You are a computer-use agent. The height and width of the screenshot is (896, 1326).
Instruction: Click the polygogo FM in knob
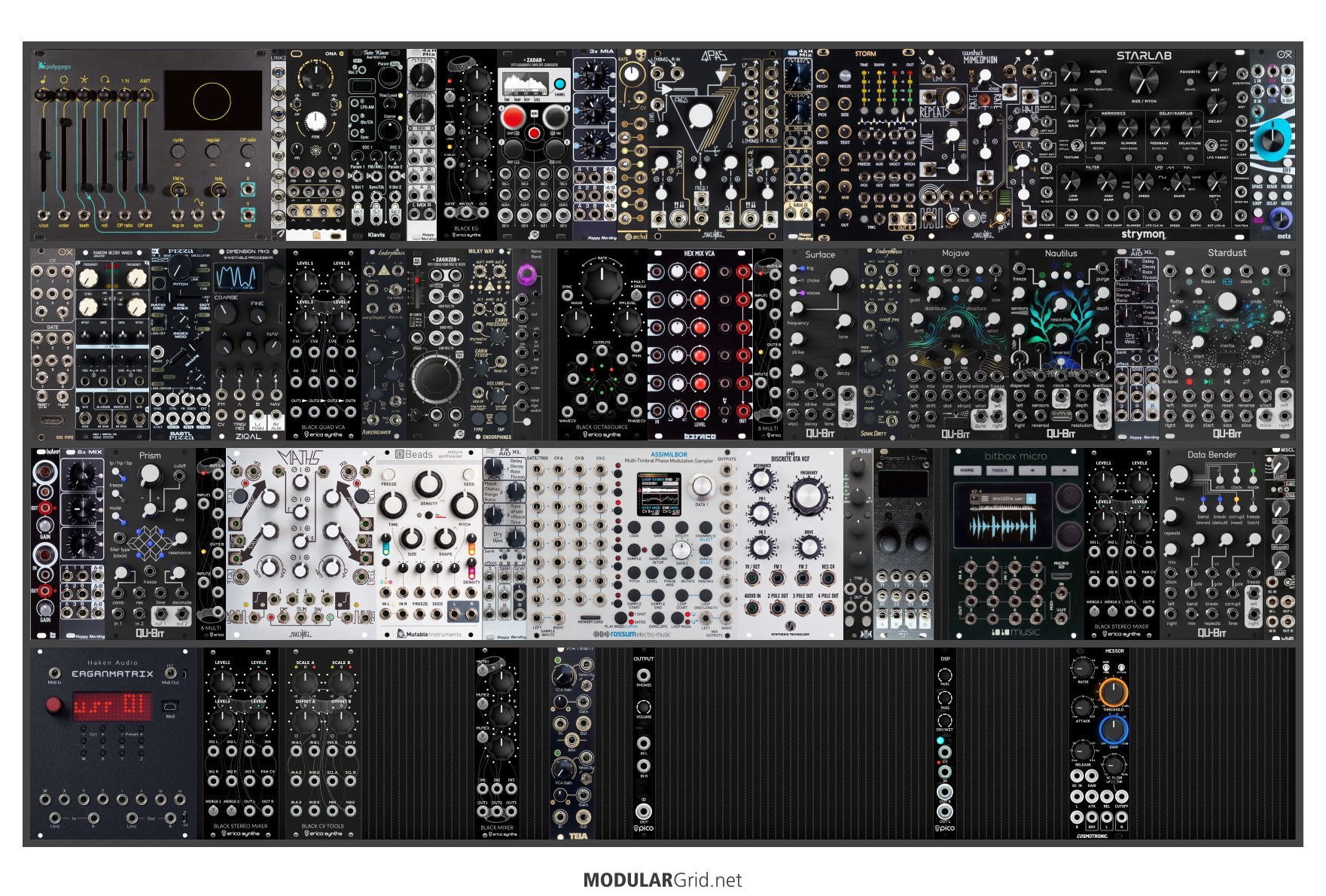click(x=178, y=188)
